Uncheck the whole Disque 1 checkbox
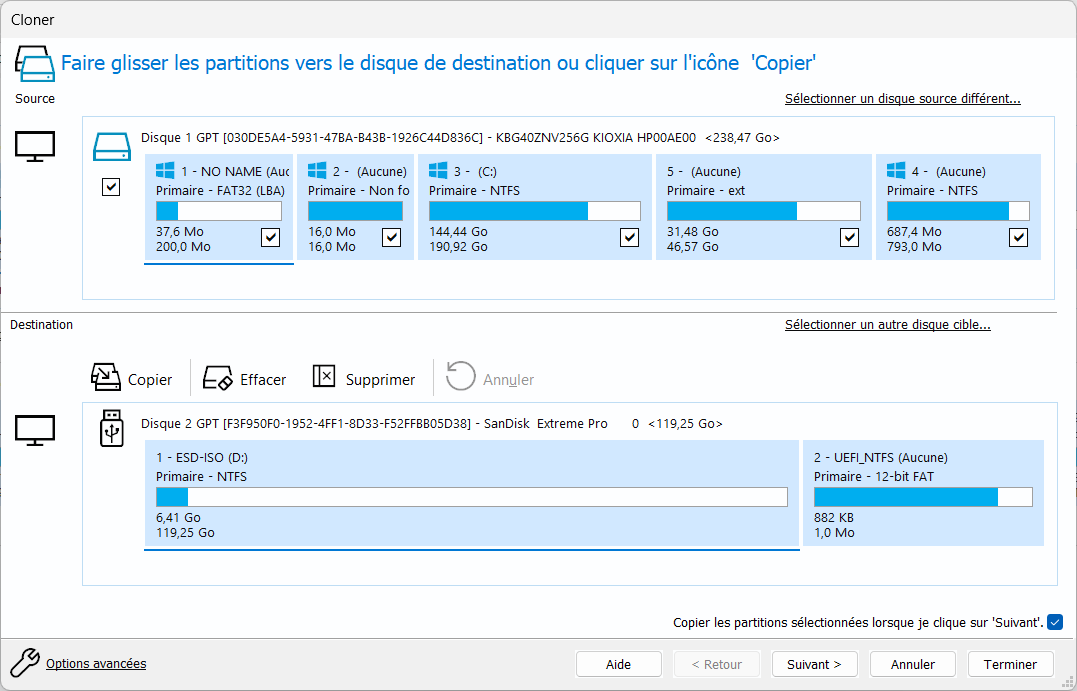Viewport: 1077px width, 691px height. click(x=111, y=187)
